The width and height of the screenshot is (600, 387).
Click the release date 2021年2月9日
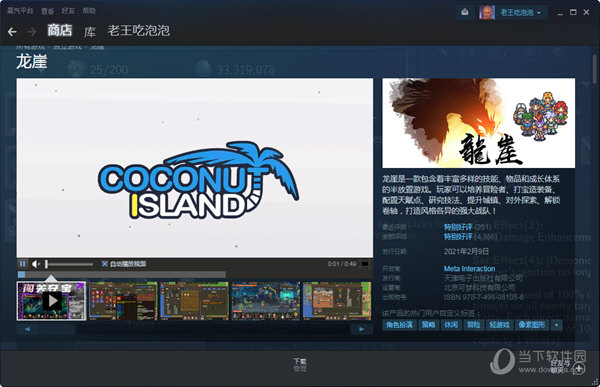tap(466, 251)
